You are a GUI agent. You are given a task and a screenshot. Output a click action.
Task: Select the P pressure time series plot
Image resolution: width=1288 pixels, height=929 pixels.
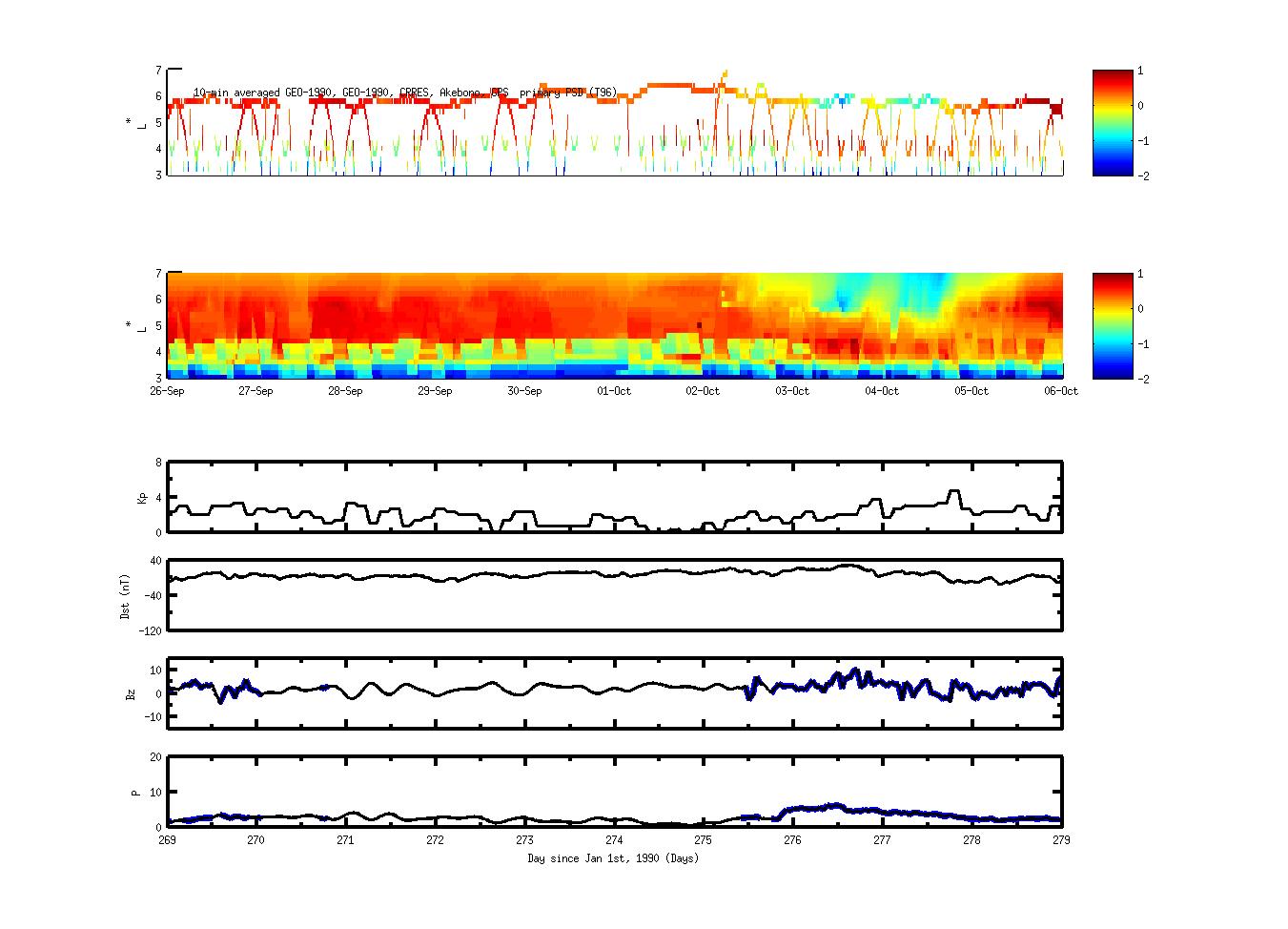click(615, 792)
